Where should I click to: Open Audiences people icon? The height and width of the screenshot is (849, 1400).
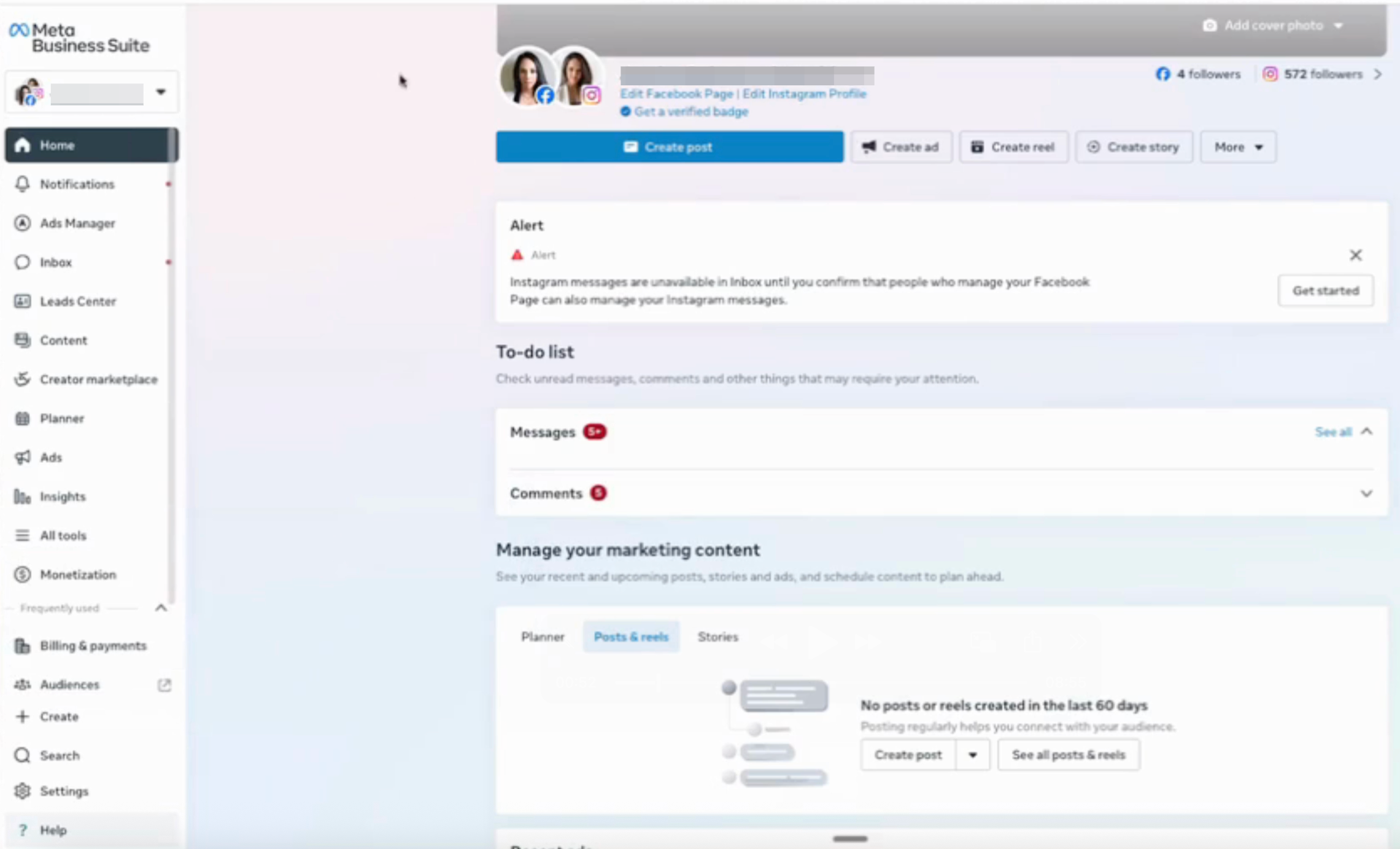click(23, 684)
